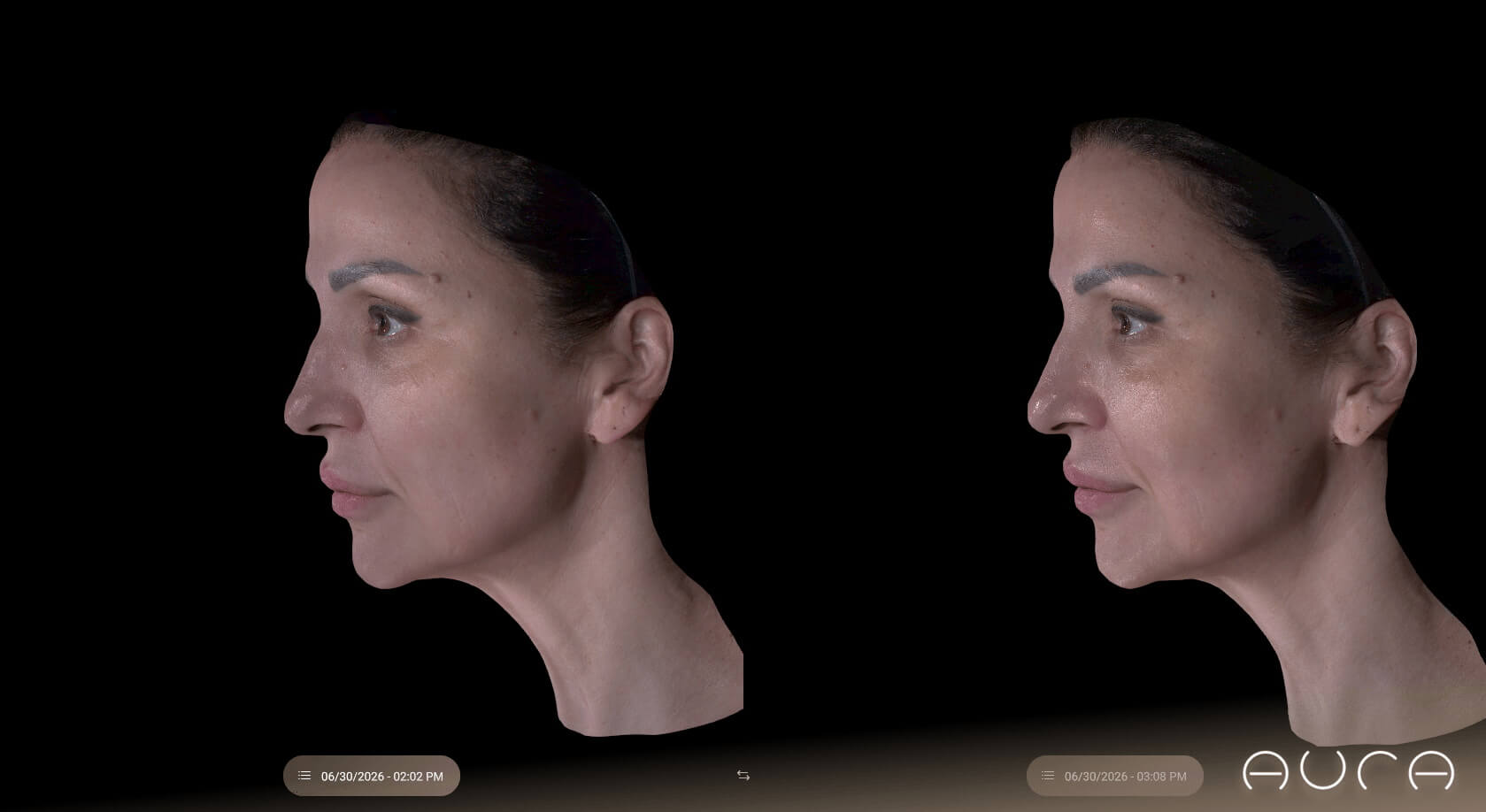Open the 06/30/2026 - 03:08 PM capture selector

click(1115, 776)
